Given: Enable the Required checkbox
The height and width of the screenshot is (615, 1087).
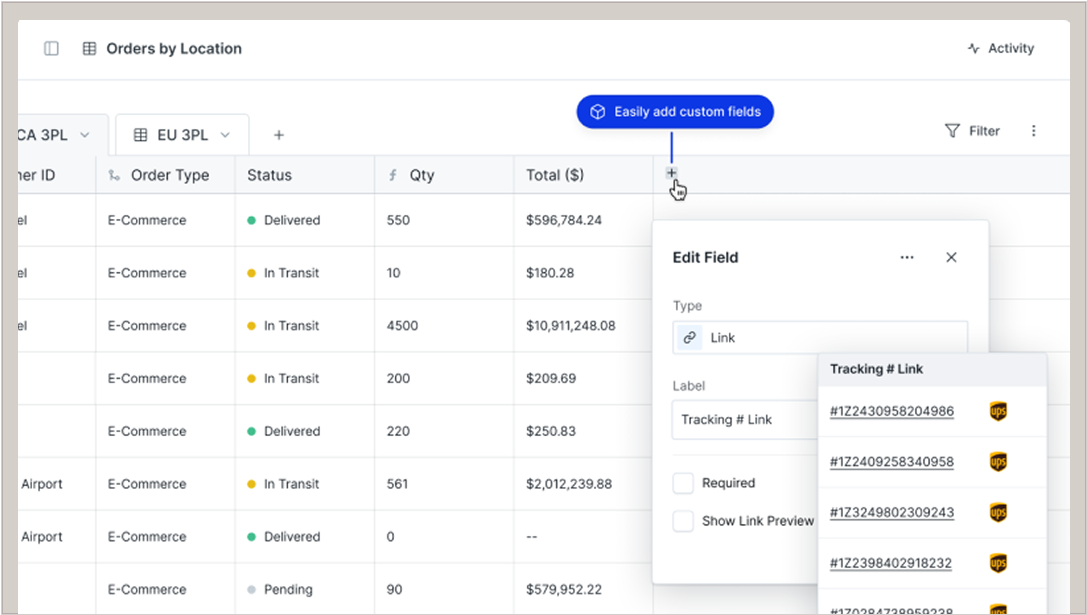Looking at the screenshot, I should pyautogui.click(x=683, y=483).
